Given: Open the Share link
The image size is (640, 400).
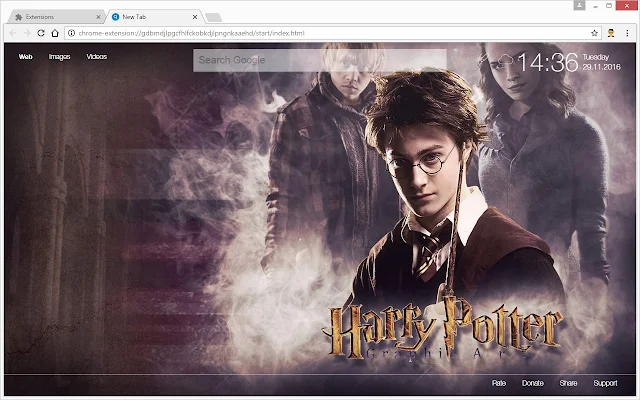Looking at the screenshot, I should click(x=568, y=383).
